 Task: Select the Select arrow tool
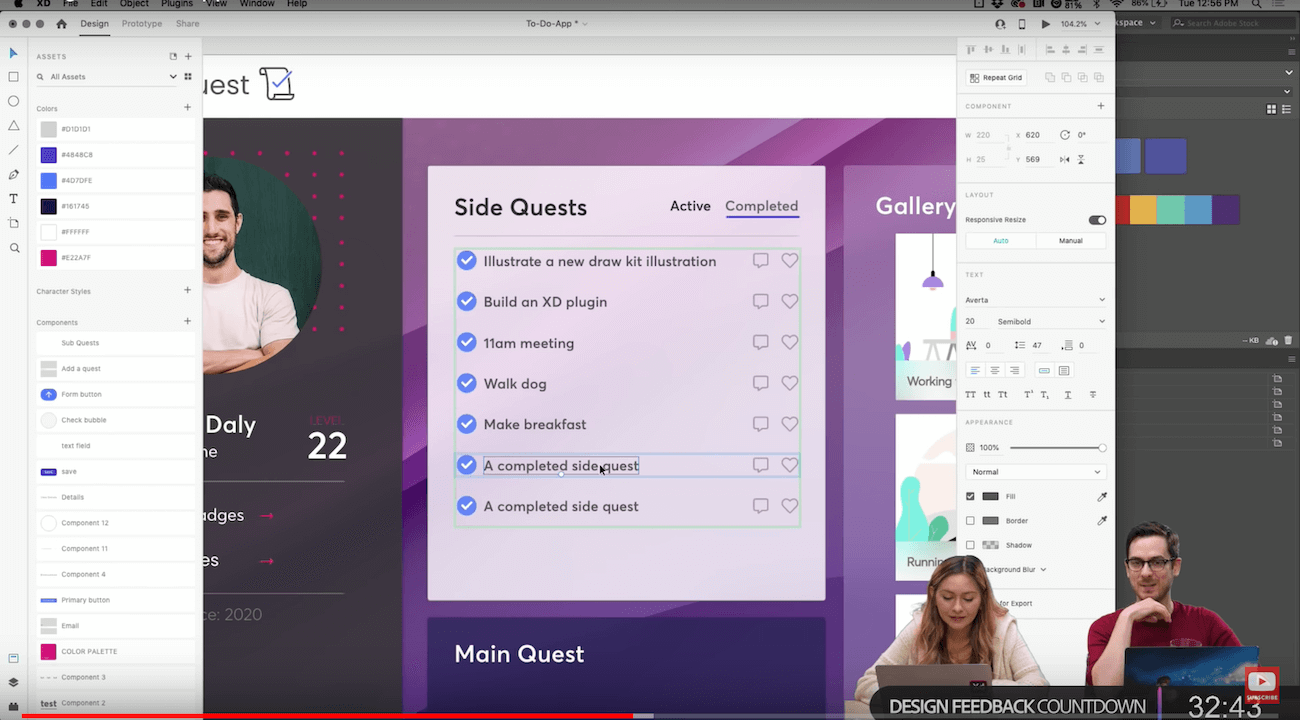[13, 53]
